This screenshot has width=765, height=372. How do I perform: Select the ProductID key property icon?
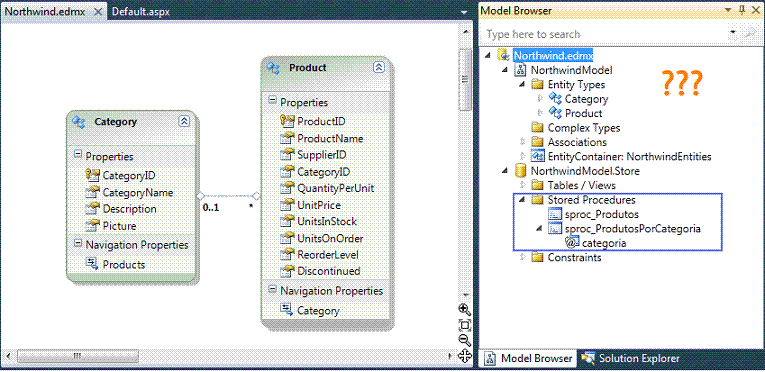pos(288,121)
